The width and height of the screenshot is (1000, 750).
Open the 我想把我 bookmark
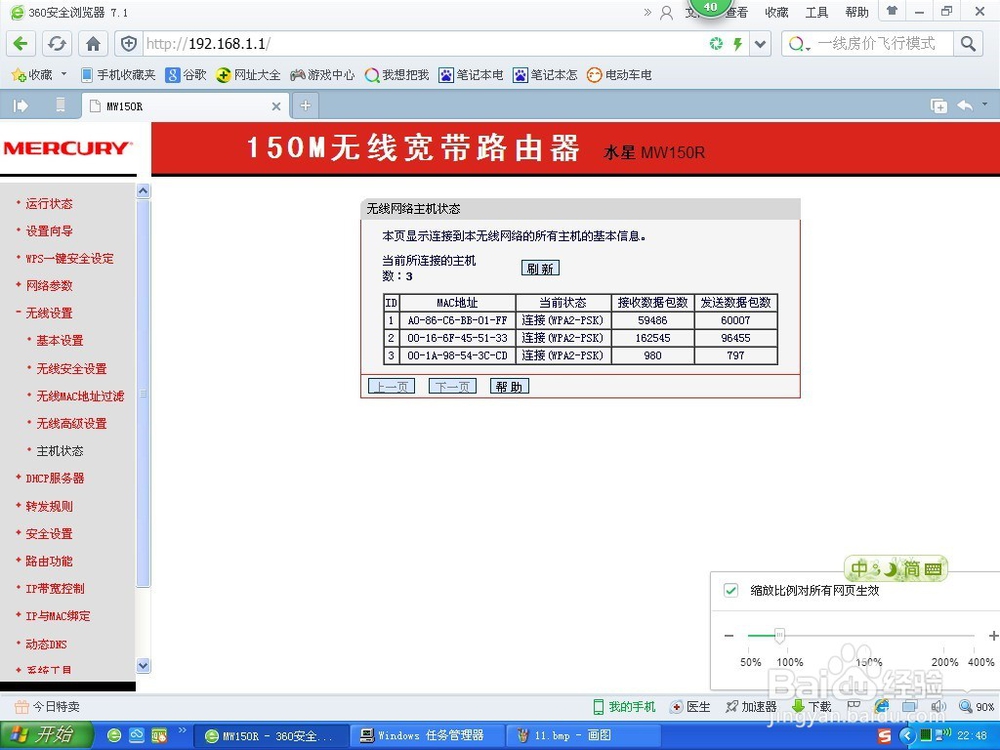click(397, 75)
